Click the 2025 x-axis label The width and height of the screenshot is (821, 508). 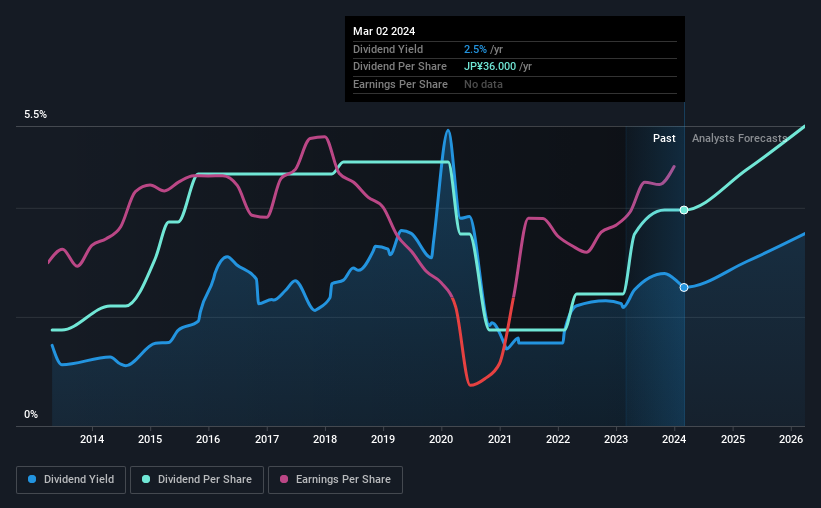(x=733, y=439)
